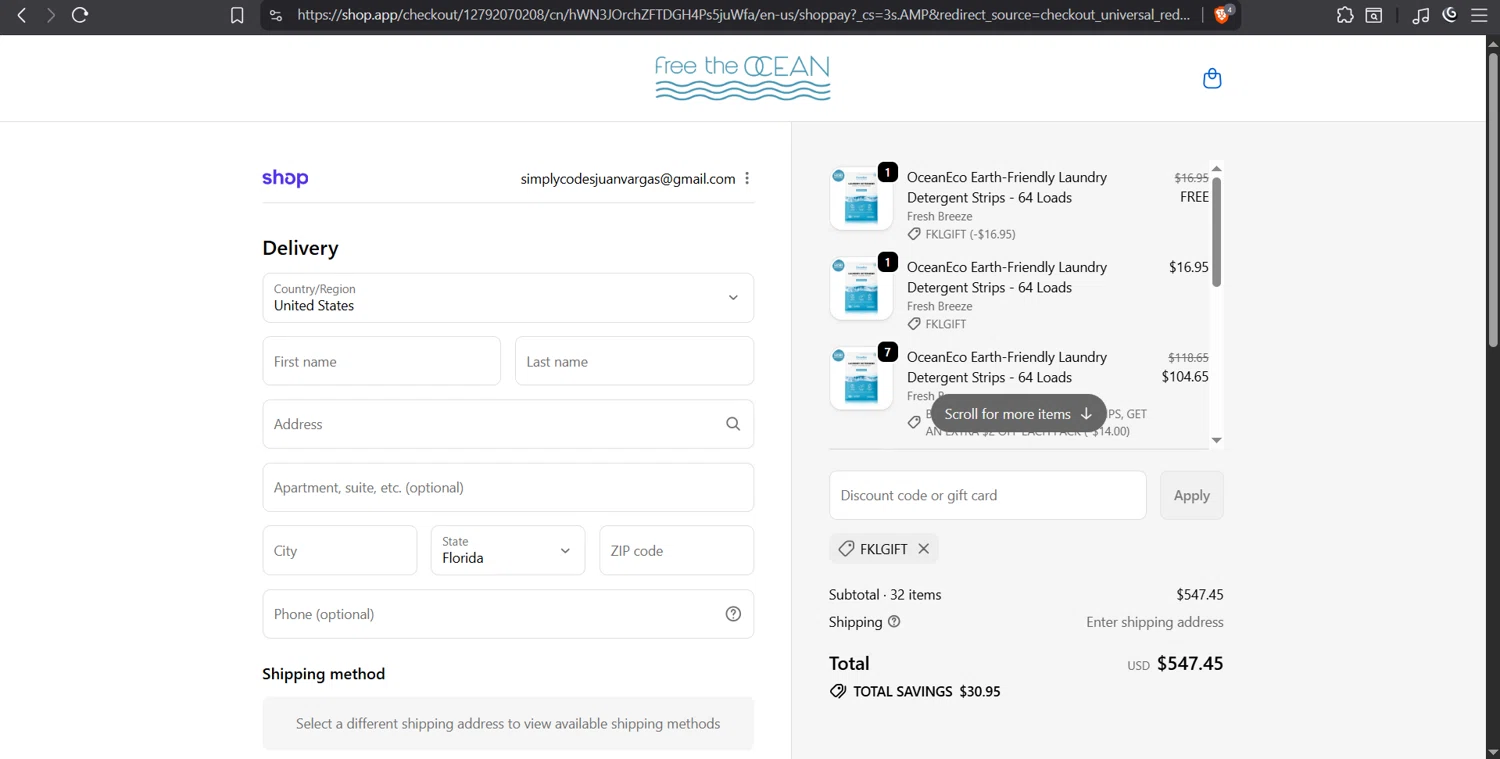Click the simplycodesjuanvargas@gmail.com email text
Screen dimensions: 1500x759
click(x=628, y=178)
